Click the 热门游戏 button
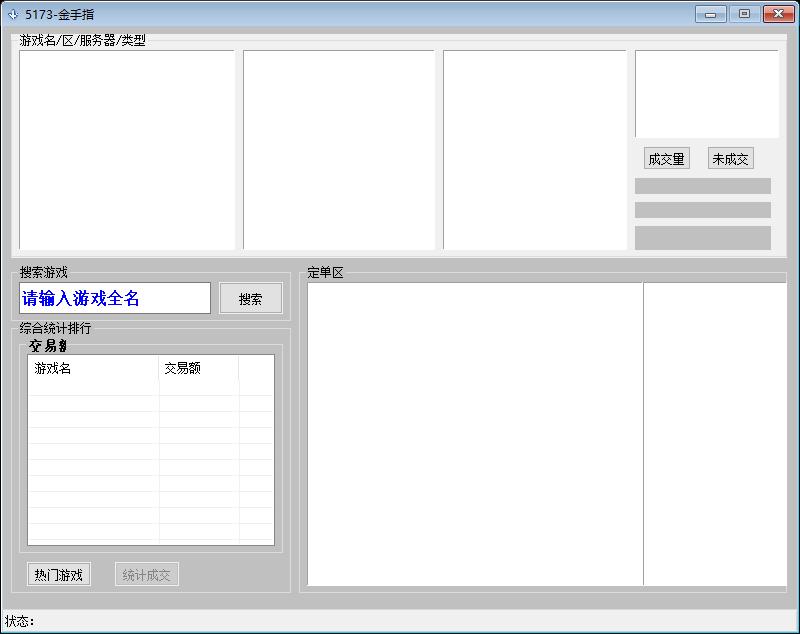 coord(59,575)
